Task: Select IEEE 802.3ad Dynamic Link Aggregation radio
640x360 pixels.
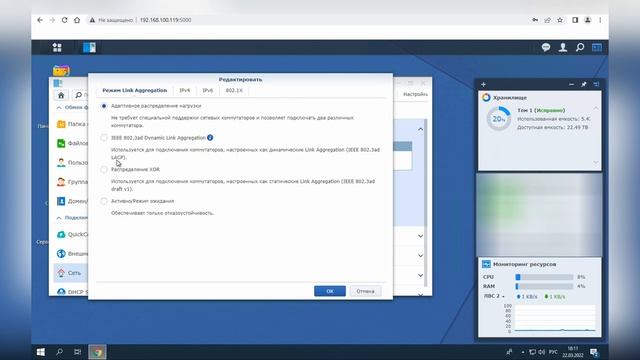Action: click(x=104, y=138)
